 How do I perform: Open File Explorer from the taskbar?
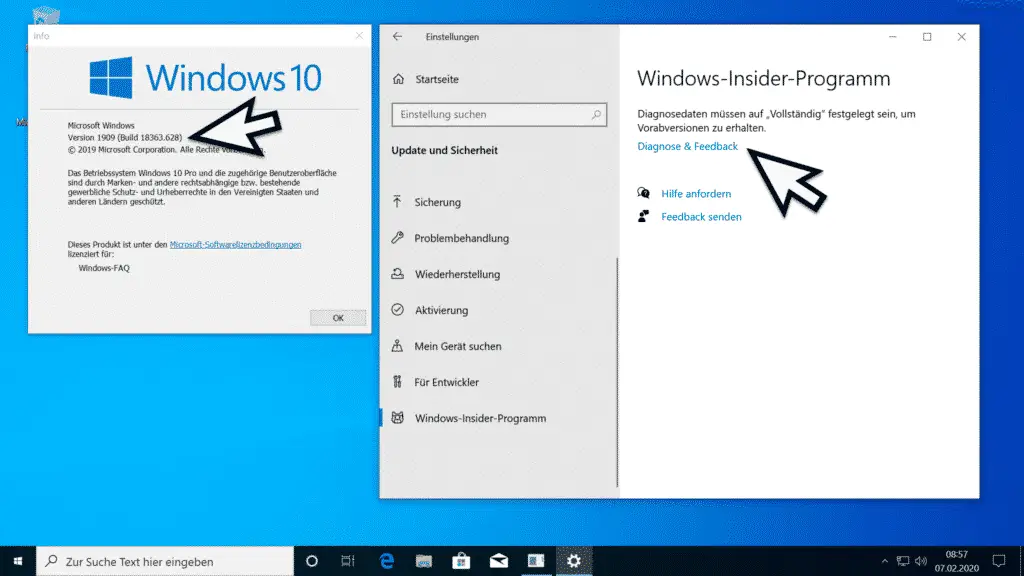coord(424,561)
